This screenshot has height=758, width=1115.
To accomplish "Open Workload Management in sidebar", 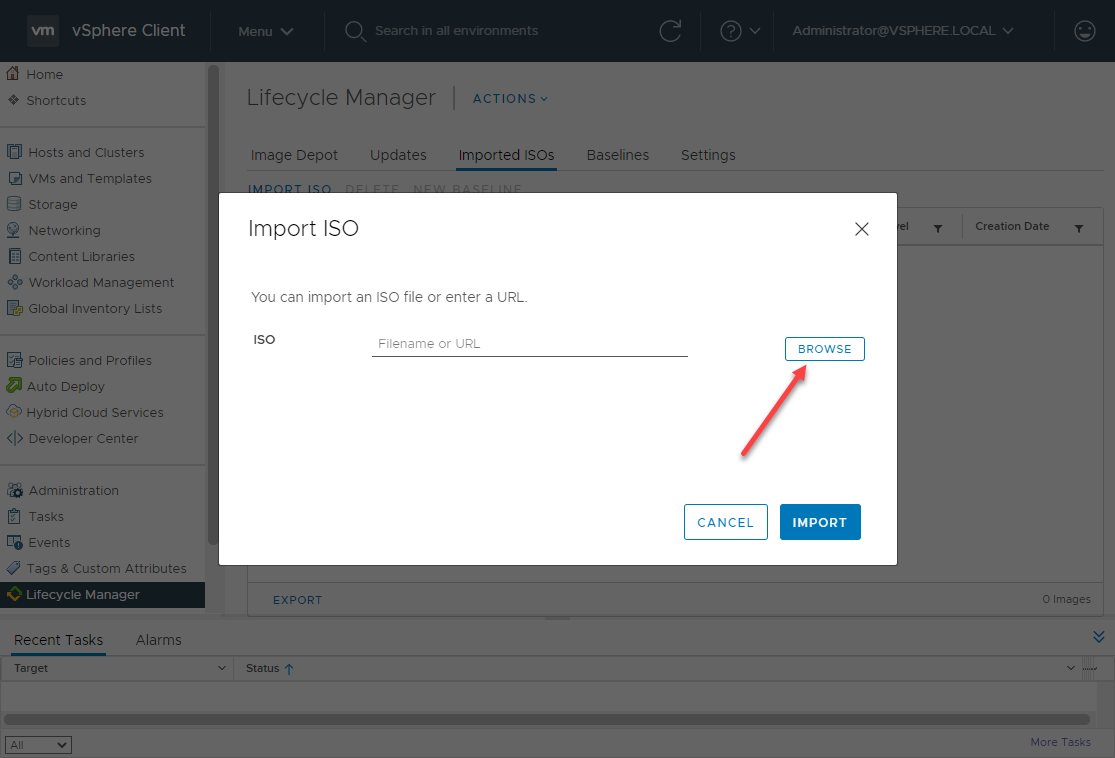I will click(101, 282).
